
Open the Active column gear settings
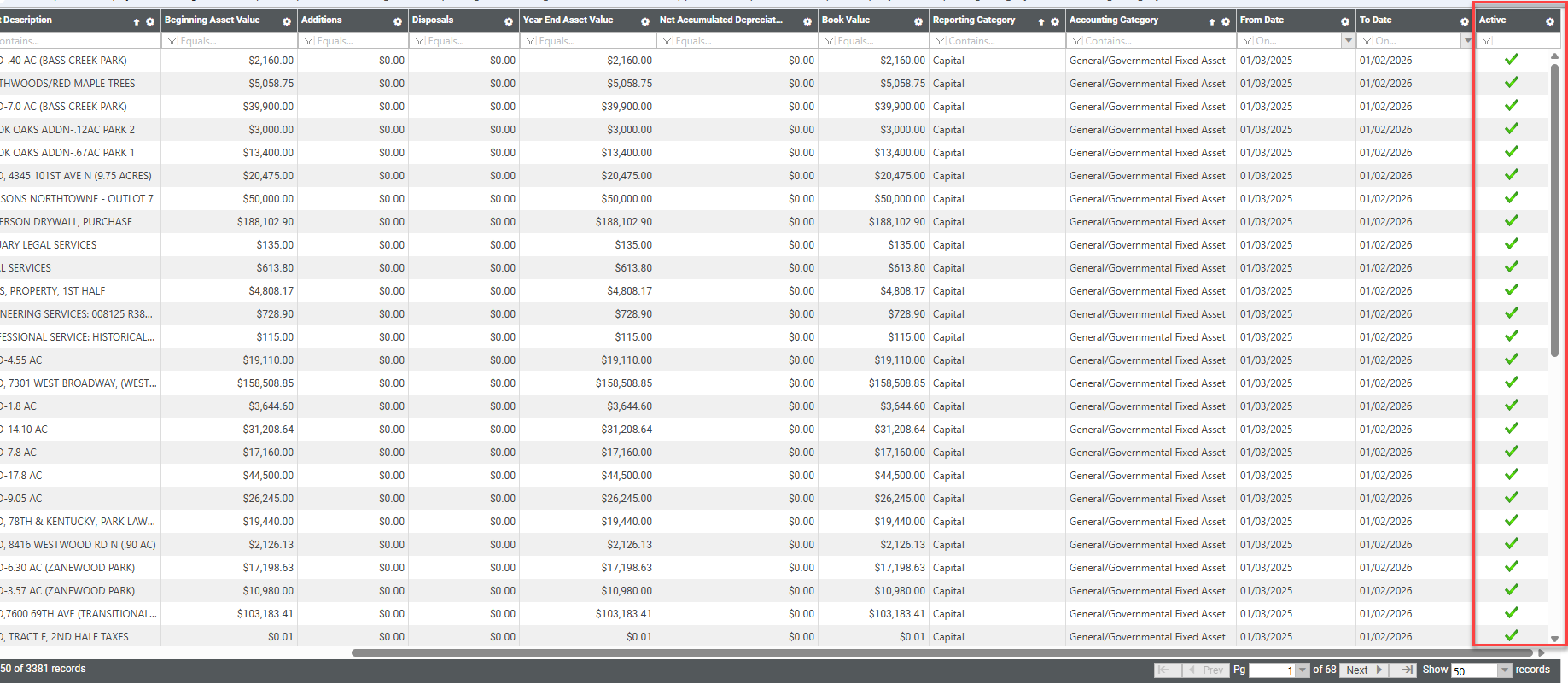(x=1550, y=21)
